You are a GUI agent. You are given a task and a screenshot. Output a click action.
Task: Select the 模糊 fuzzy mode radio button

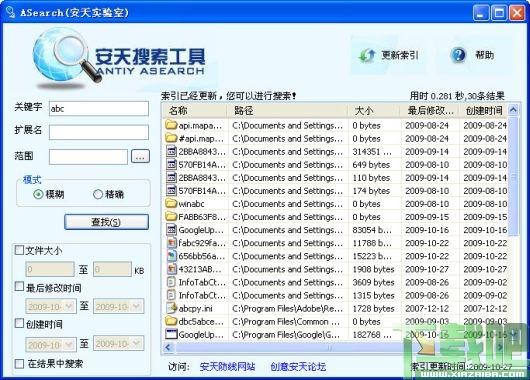[38, 194]
